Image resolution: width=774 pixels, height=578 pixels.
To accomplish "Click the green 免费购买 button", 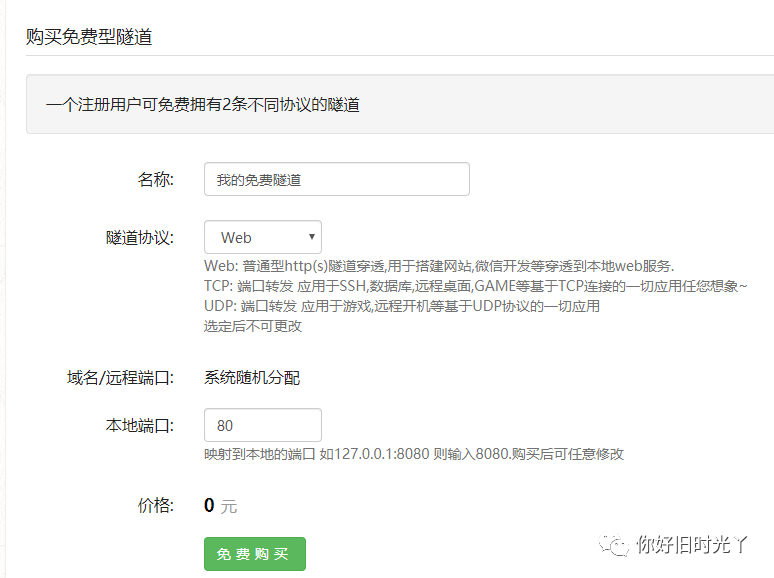I will 255,554.
